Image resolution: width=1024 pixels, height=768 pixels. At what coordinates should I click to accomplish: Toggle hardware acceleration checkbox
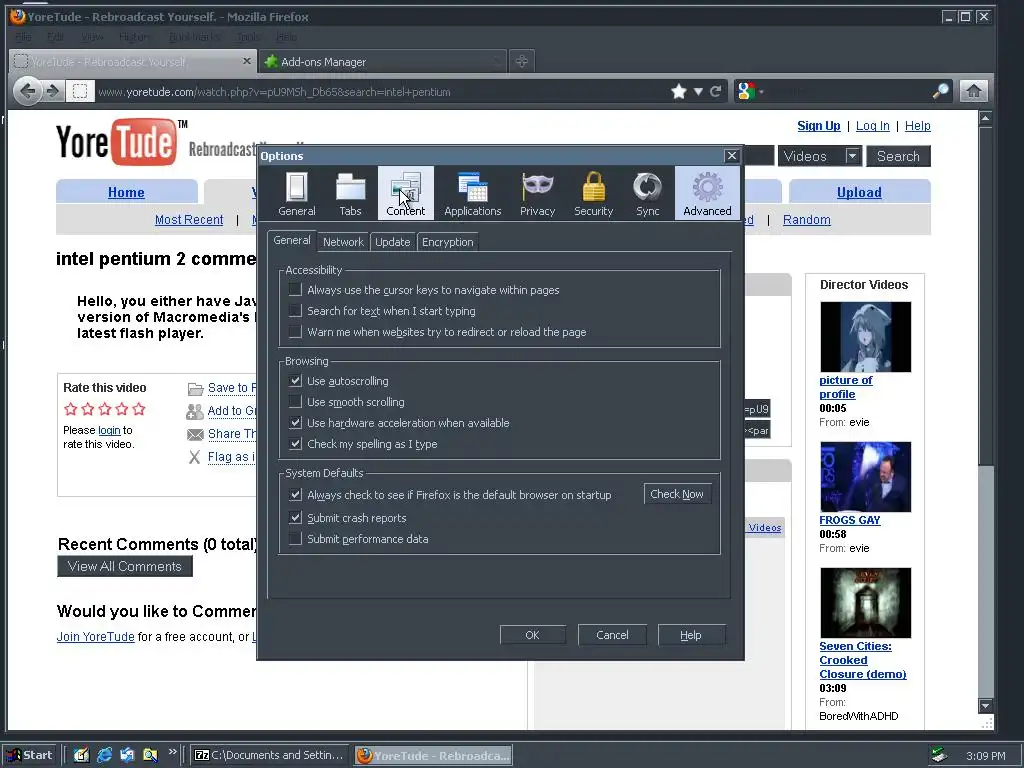(295, 423)
